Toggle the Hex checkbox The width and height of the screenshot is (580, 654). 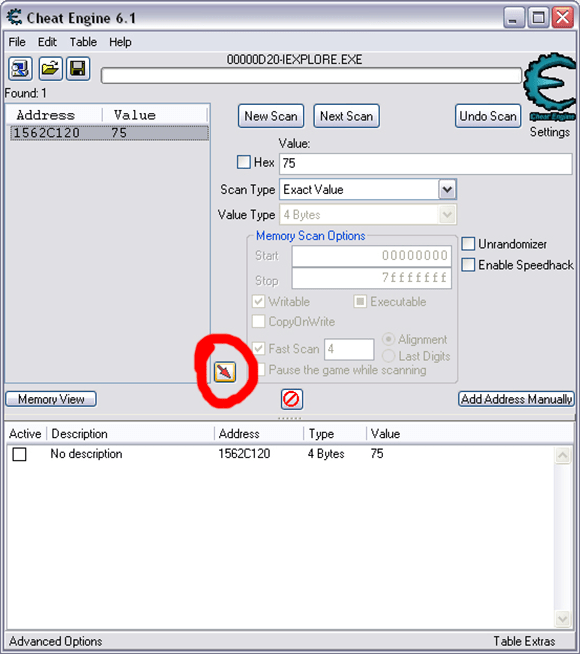click(244, 162)
